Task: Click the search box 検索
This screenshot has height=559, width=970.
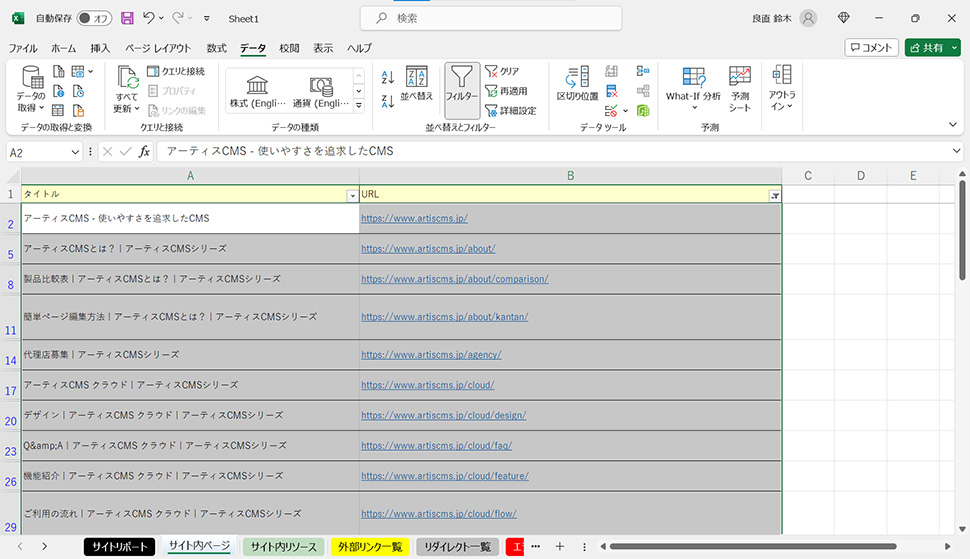Action: click(491, 19)
